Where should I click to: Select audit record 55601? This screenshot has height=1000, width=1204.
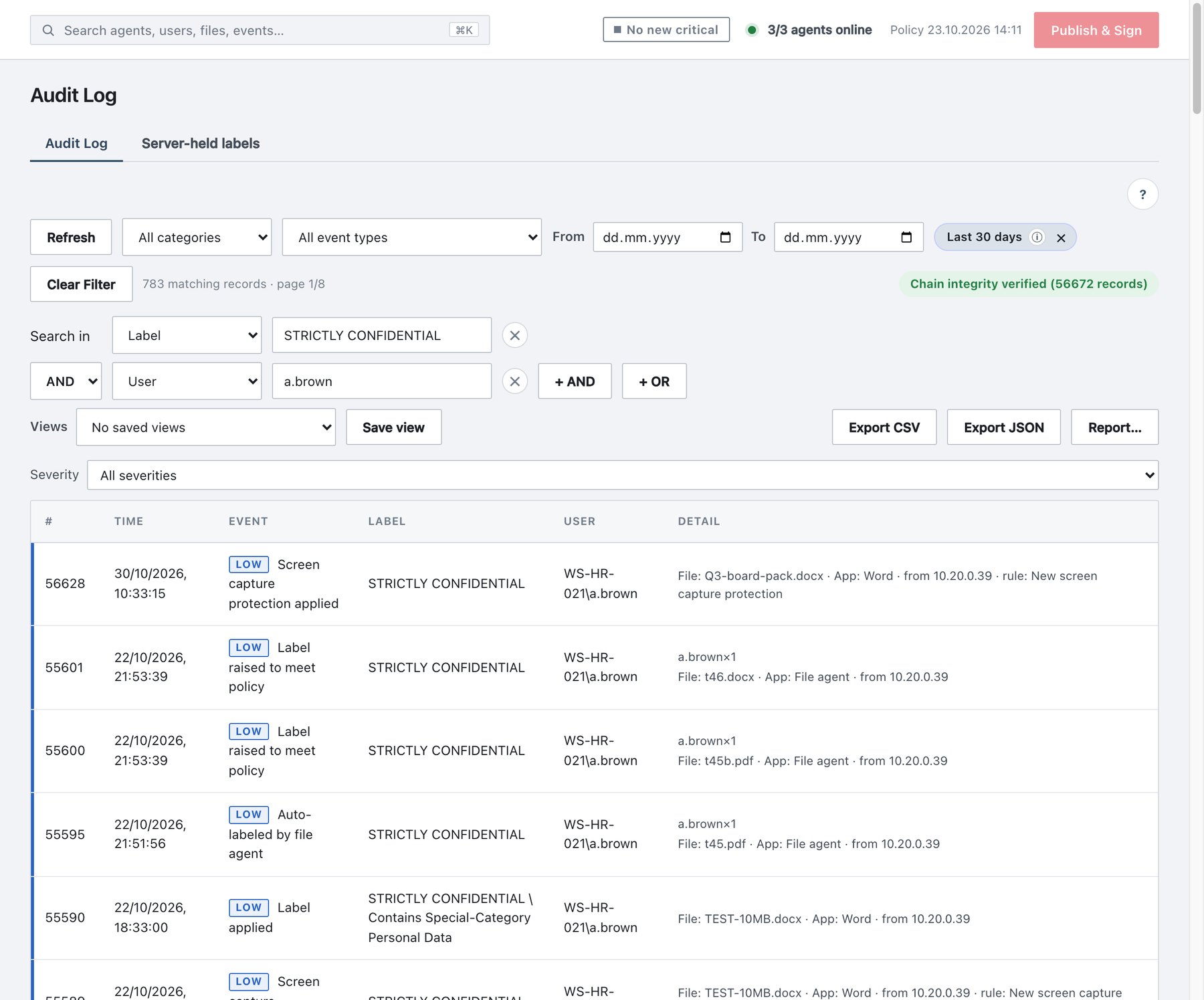[595, 667]
